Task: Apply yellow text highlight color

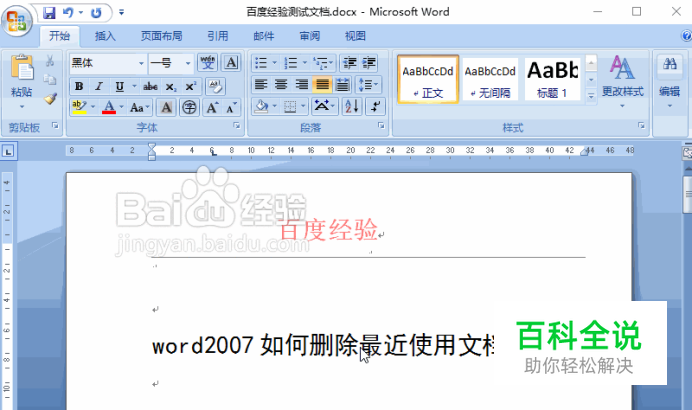Action: click(x=79, y=107)
